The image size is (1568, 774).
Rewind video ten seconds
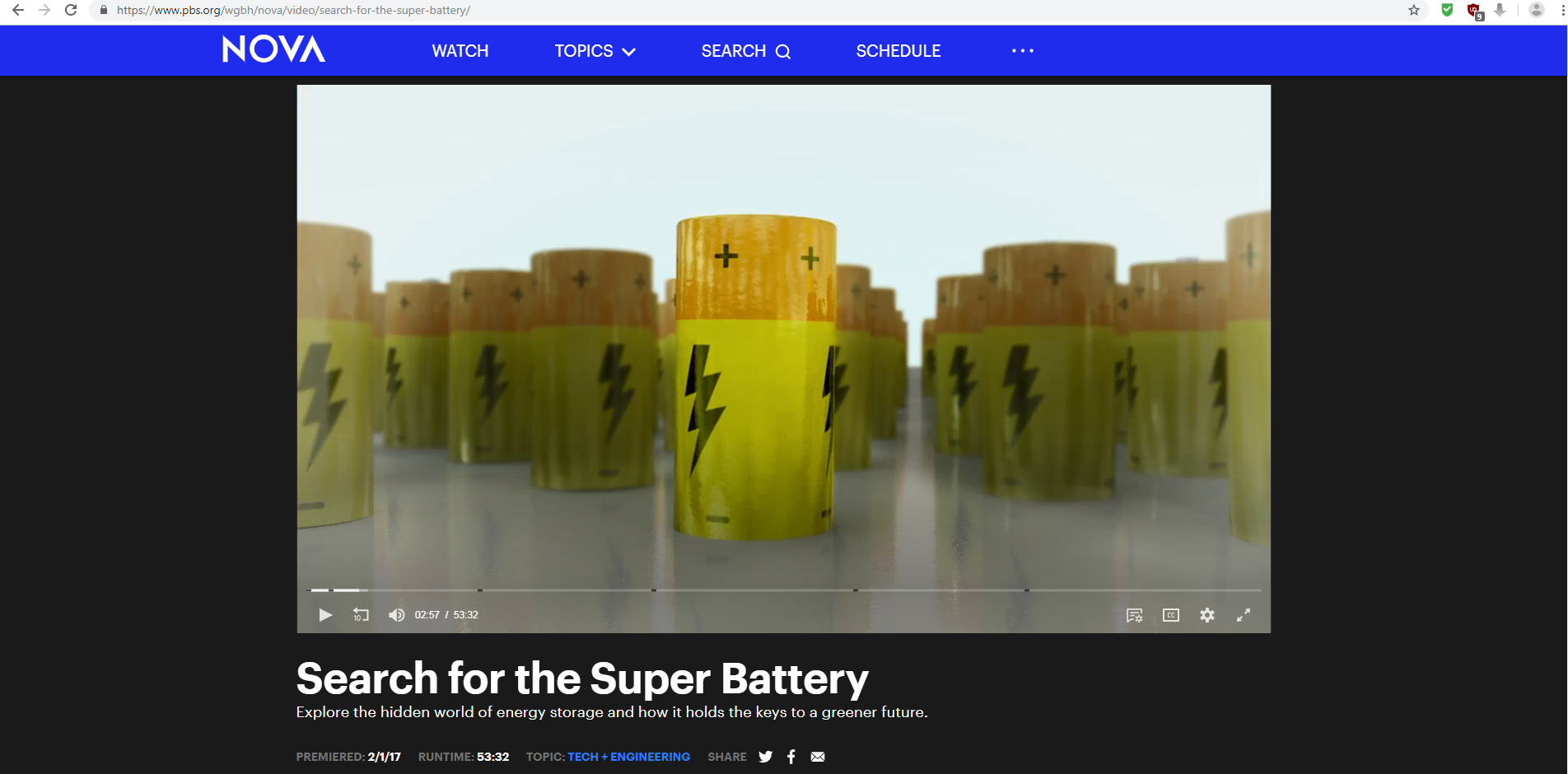(x=361, y=615)
